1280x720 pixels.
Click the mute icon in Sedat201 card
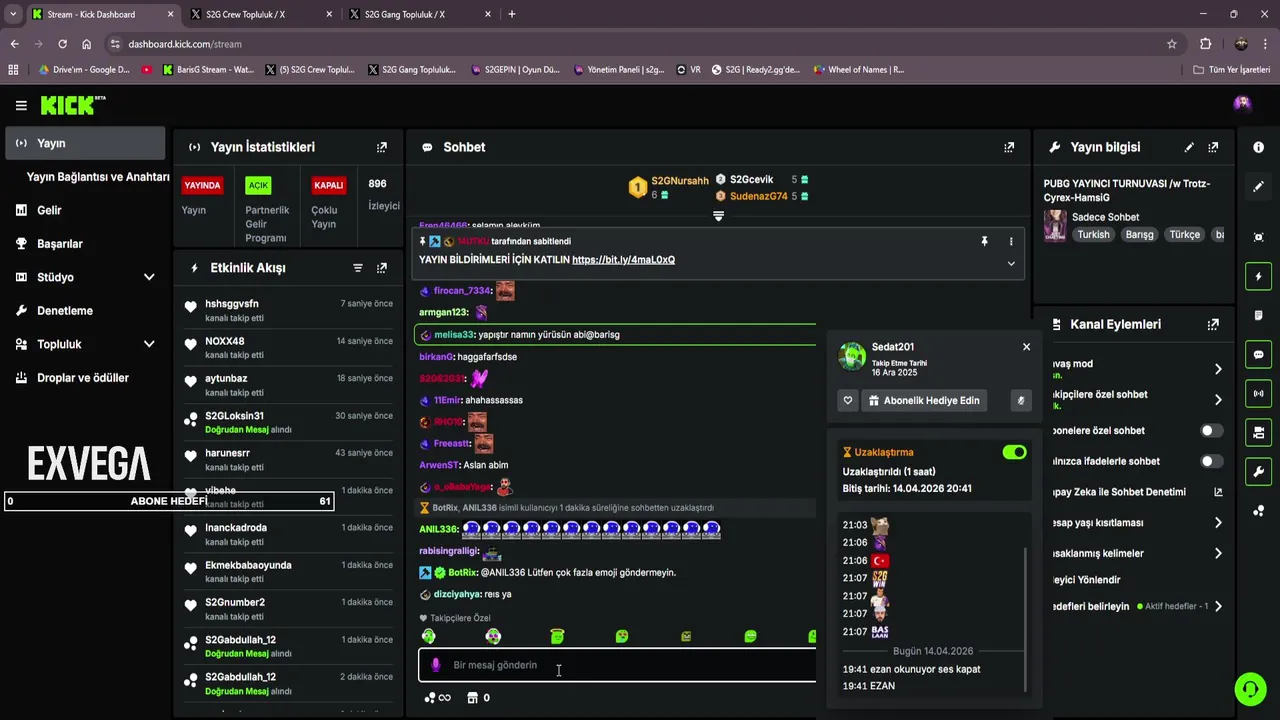(1021, 400)
